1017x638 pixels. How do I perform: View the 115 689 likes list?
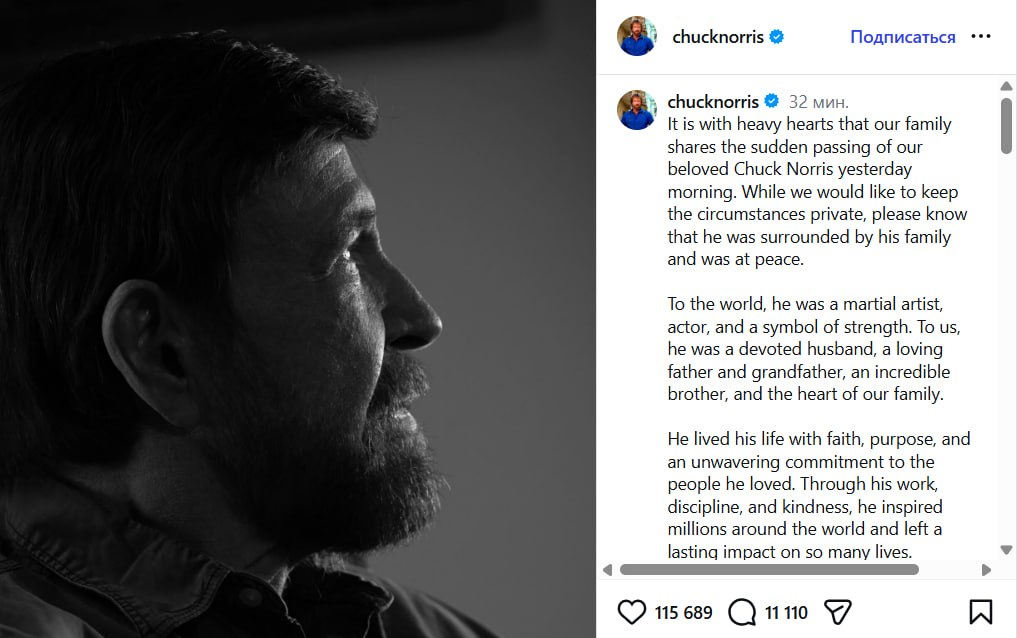(x=684, y=612)
